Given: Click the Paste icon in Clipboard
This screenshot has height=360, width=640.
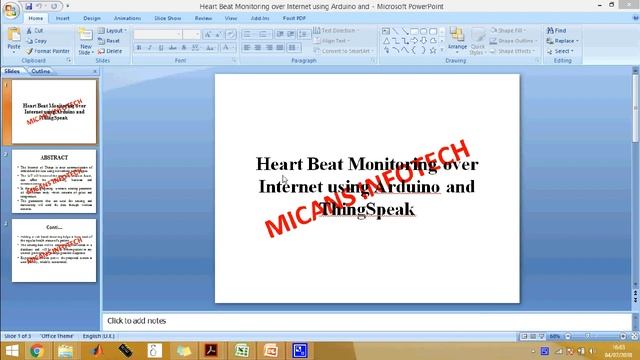Looking at the screenshot, I should click(14, 35).
